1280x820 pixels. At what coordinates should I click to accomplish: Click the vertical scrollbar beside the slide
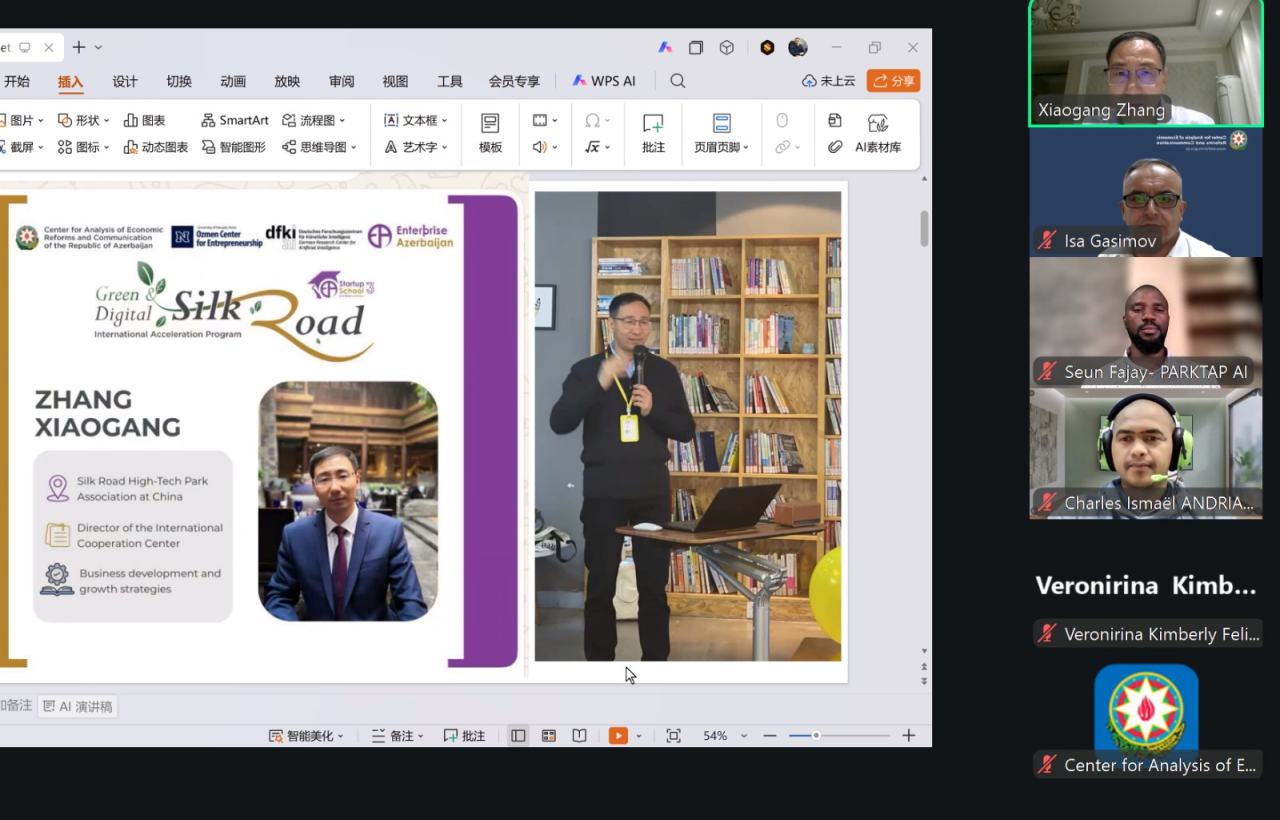[x=924, y=228]
